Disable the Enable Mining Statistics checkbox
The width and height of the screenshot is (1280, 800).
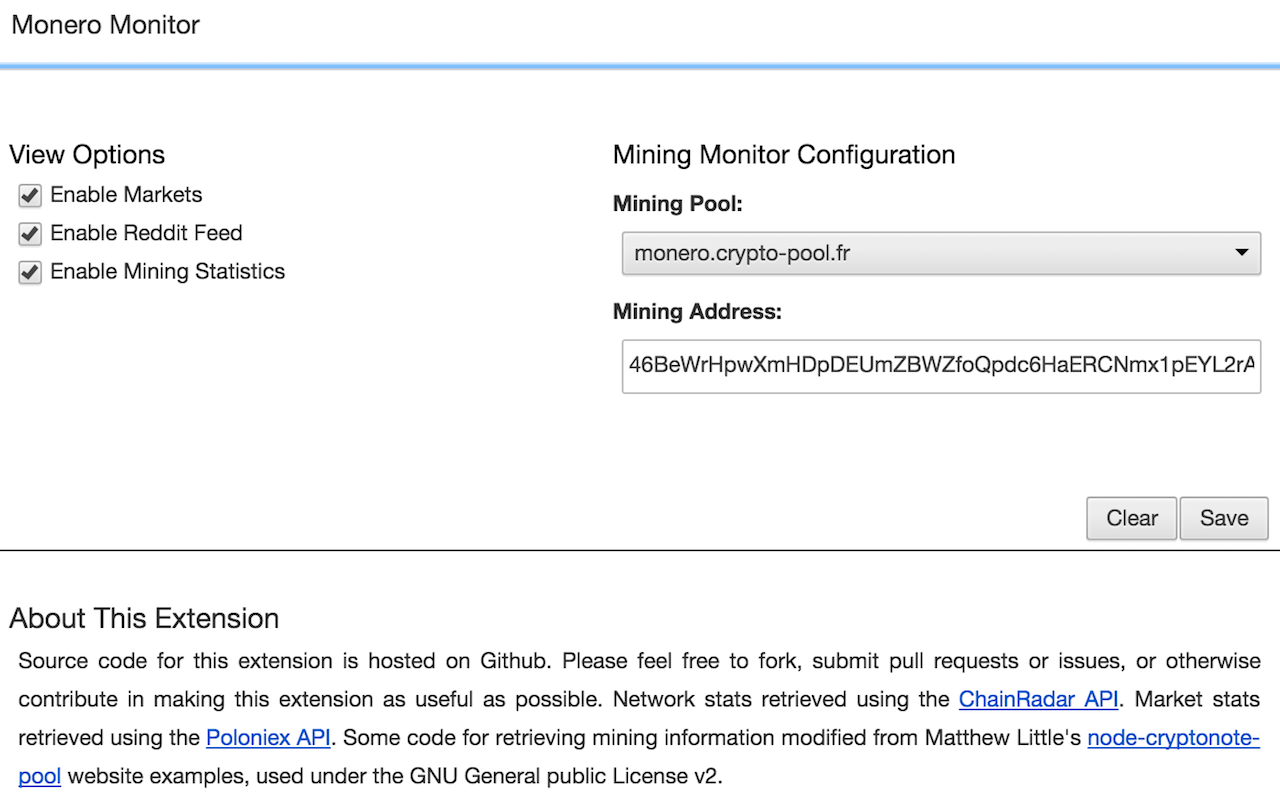coord(30,272)
